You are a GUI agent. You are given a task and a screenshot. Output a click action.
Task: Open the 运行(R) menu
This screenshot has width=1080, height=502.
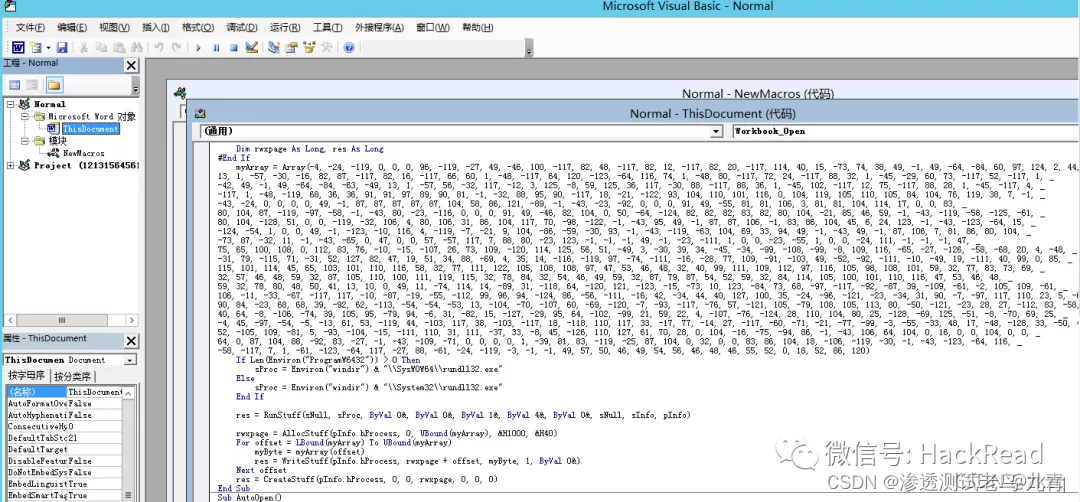pyautogui.click(x=284, y=28)
